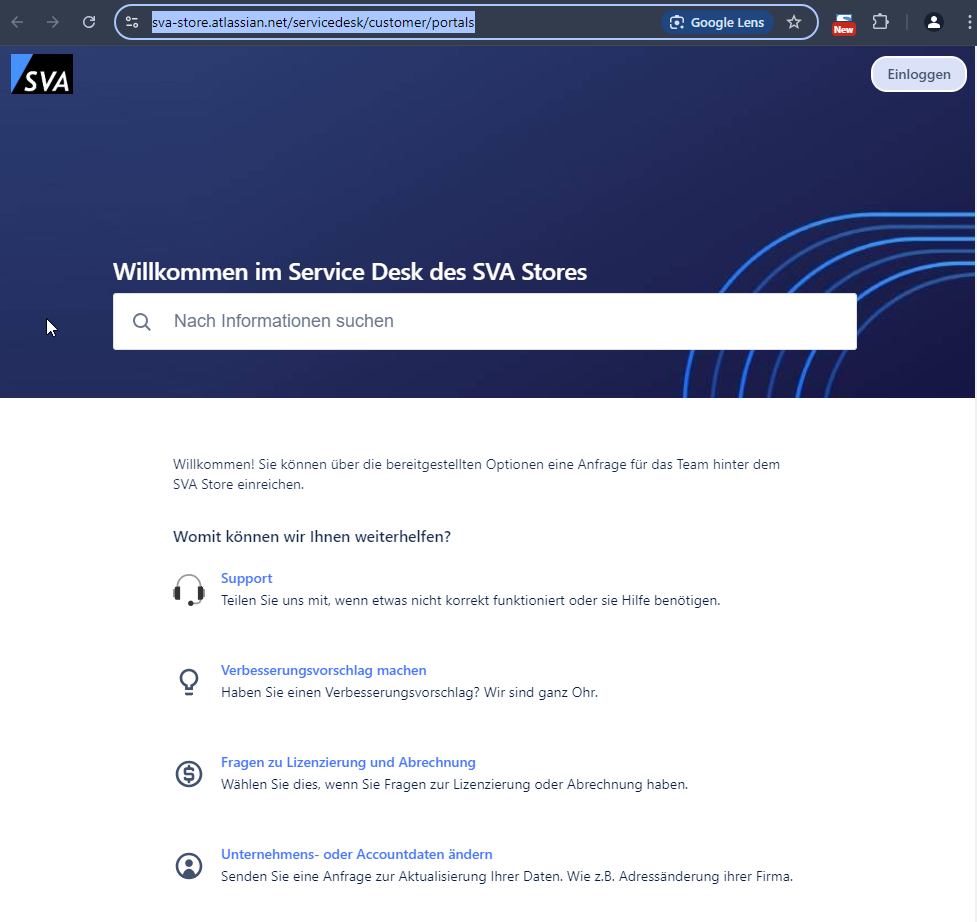Bookmark this page with the star icon
The height and width of the screenshot is (922, 977).
click(x=794, y=22)
